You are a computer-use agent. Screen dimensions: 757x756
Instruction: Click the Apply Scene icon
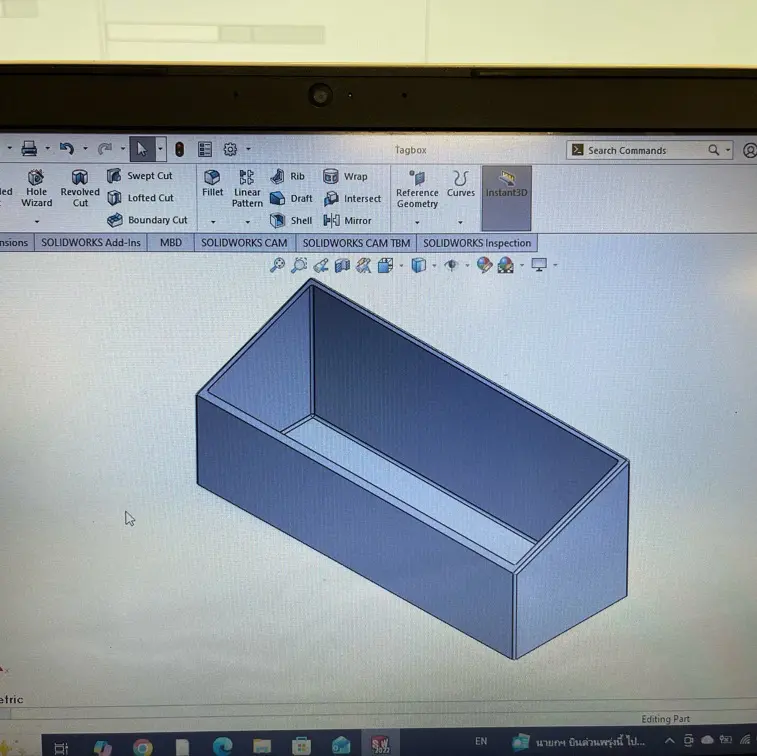click(505, 265)
